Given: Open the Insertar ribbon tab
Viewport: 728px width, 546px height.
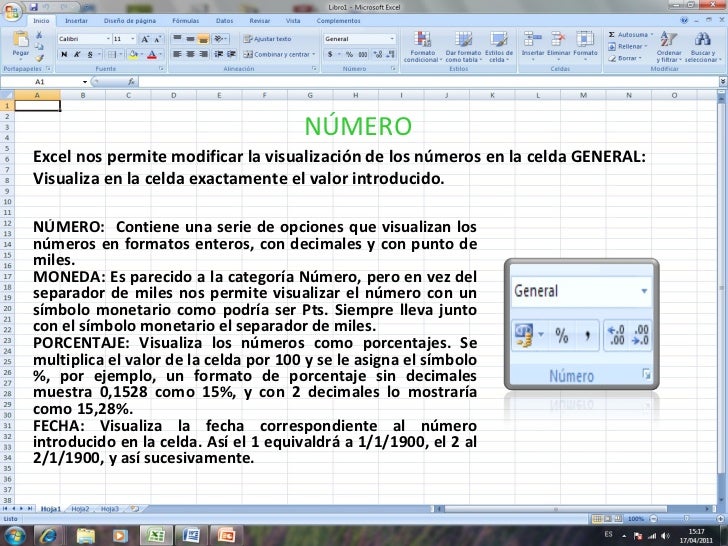Looking at the screenshot, I should click(x=76, y=21).
